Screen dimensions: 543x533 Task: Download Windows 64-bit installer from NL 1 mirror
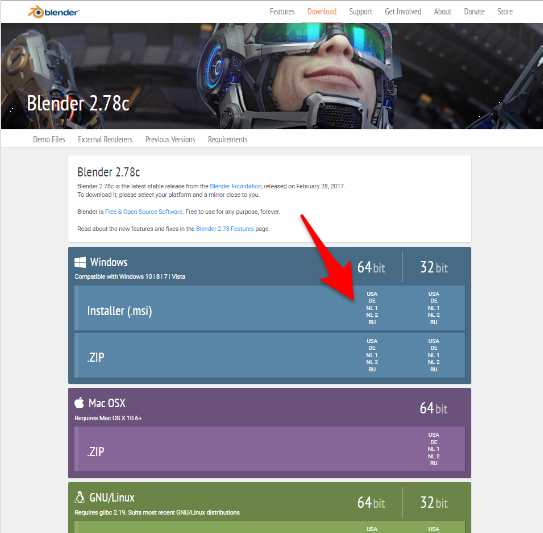(372, 308)
